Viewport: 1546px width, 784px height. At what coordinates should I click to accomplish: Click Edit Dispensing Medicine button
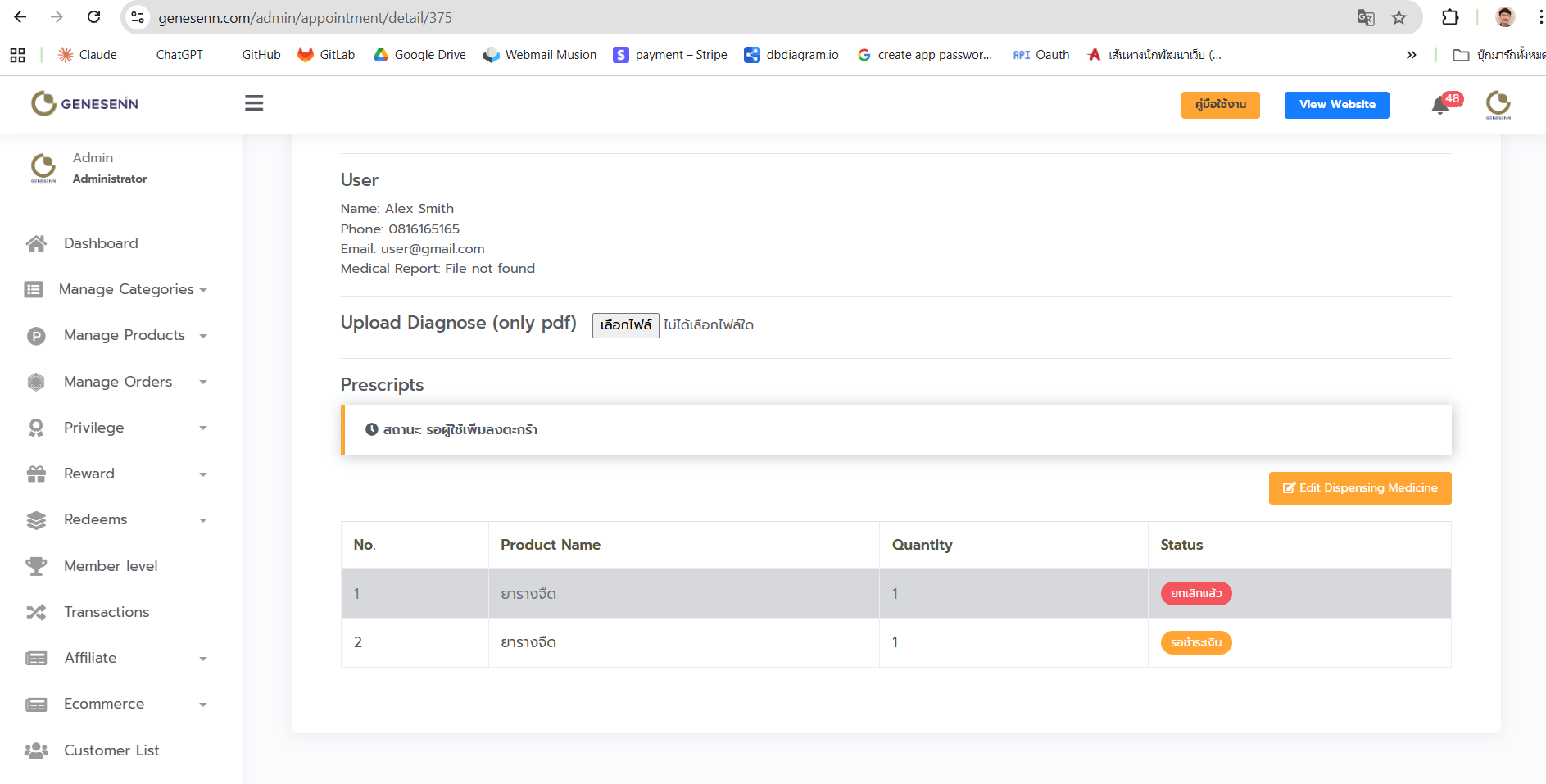[x=1359, y=488]
